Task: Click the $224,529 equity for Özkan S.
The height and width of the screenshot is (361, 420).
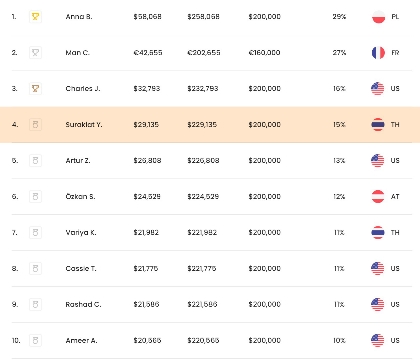Action: coord(203,196)
